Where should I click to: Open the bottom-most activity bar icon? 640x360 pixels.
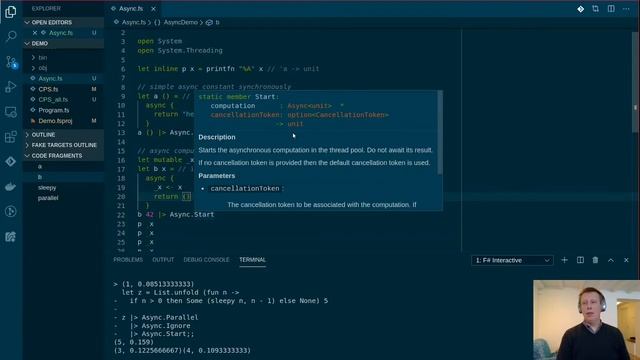pyautogui.click(x=11, y=237)
